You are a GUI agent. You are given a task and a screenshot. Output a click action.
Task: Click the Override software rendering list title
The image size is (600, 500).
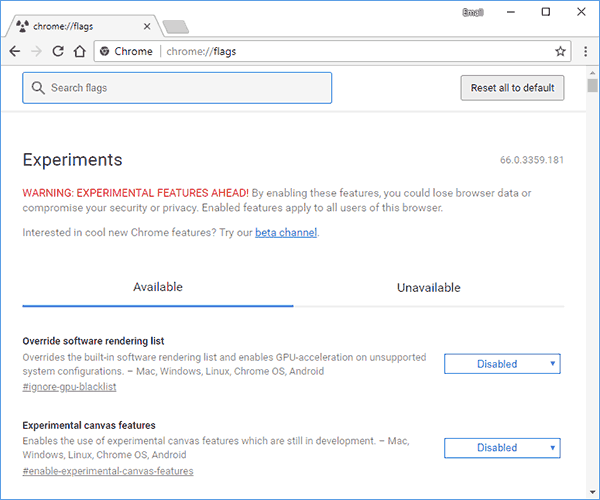coord(93,341)
